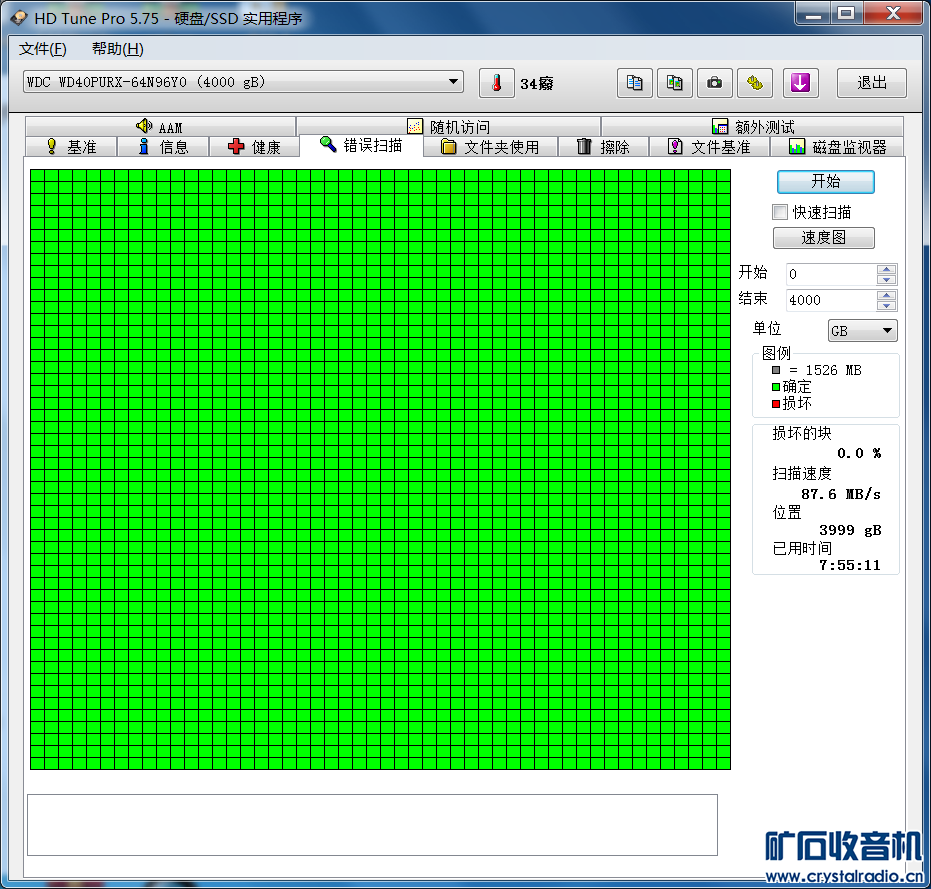Click the copy info to clipboard icon
Image resolution: width=931 pixels, height=889 pixels.
[x=635, y=83]
